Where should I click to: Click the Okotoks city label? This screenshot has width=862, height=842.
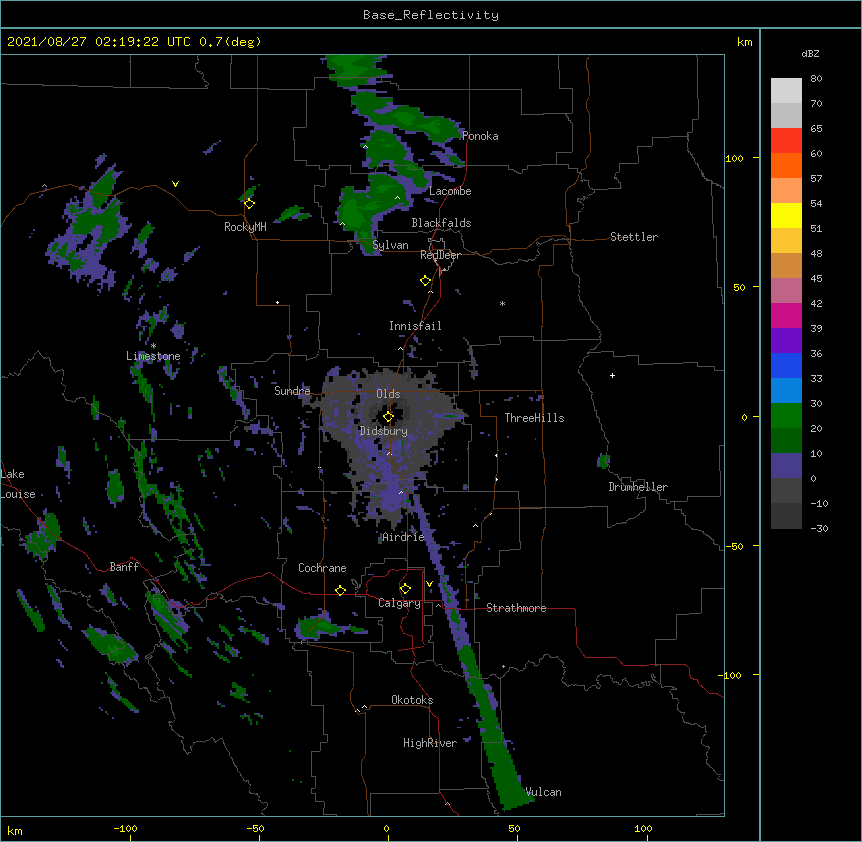pyautogui.click(x=412, y=700)
